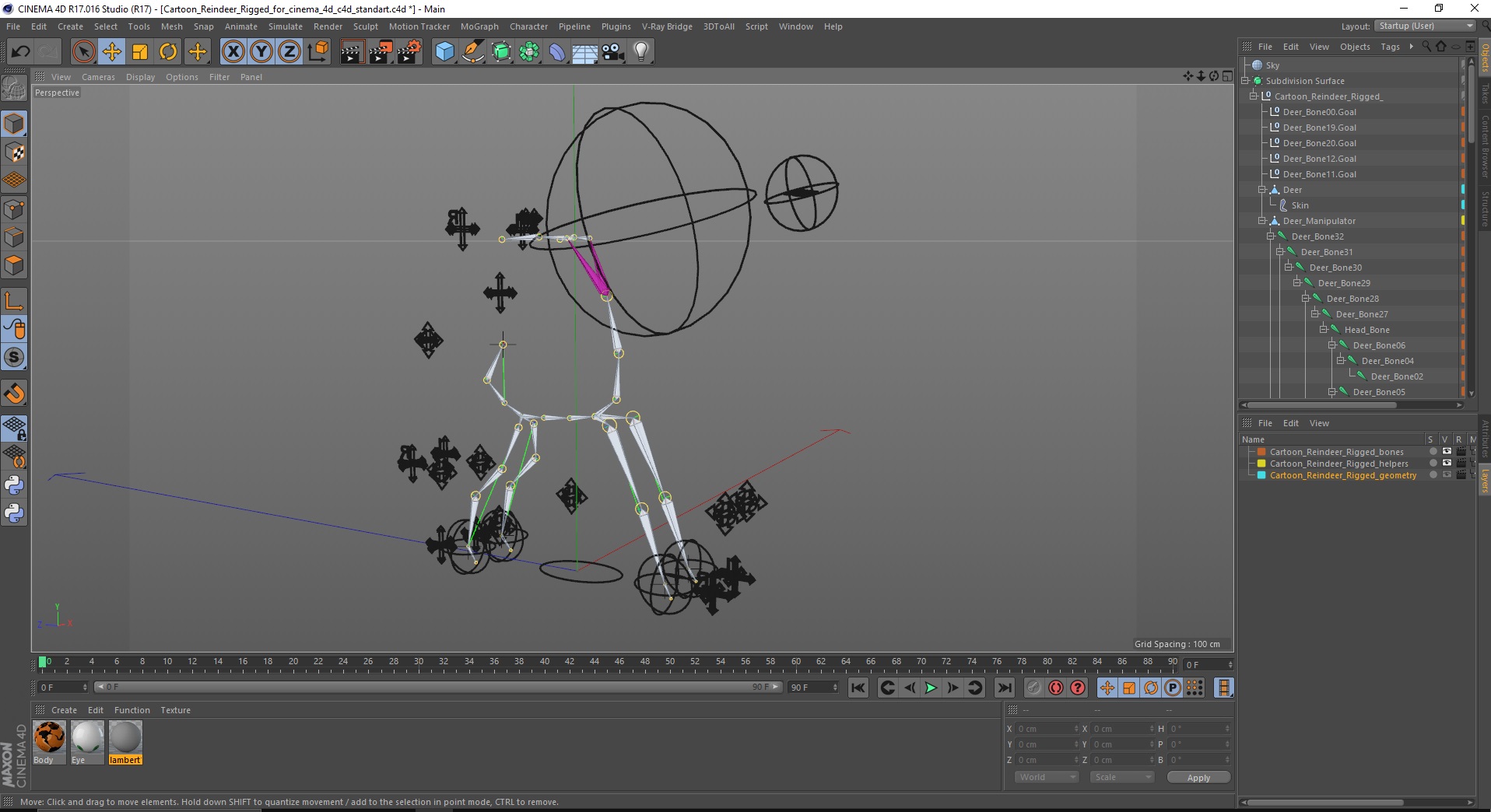Go to end of animation
Viewport: 1491px width, 812px height.
pyautogui.click(x=1005, y=688)
